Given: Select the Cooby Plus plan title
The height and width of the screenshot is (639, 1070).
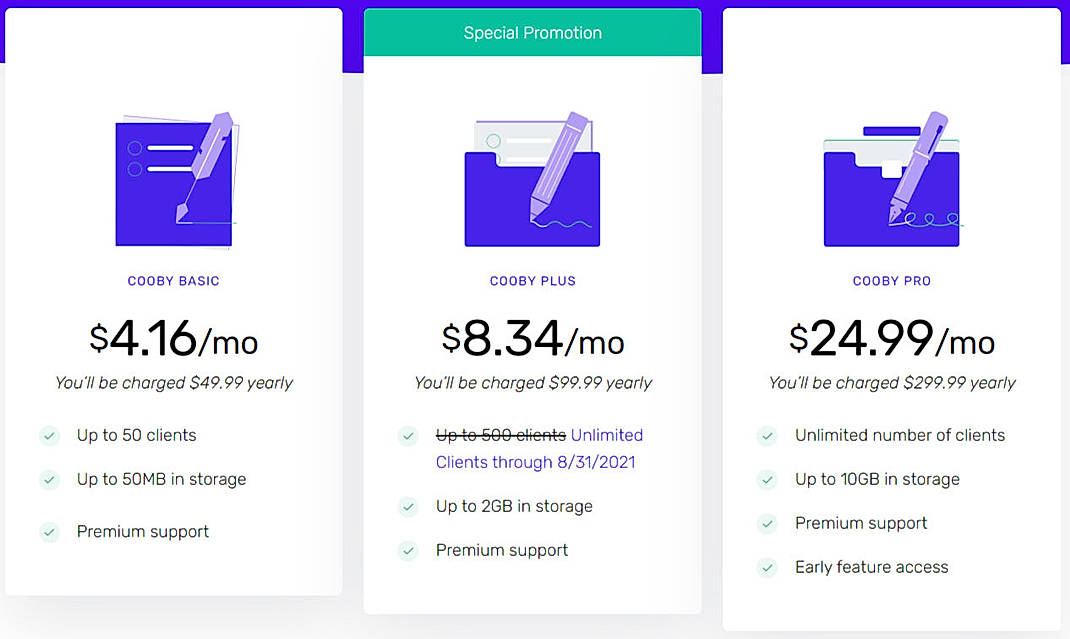Looking at the screenshot, I should pyautogui.click(x=533, y=281).
